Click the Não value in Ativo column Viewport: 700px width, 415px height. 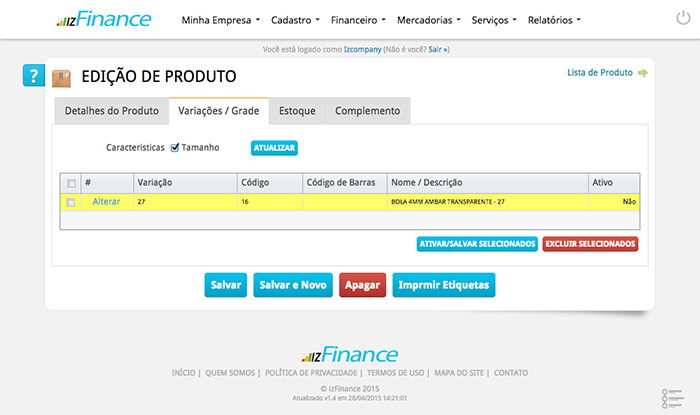coord(629,202)
